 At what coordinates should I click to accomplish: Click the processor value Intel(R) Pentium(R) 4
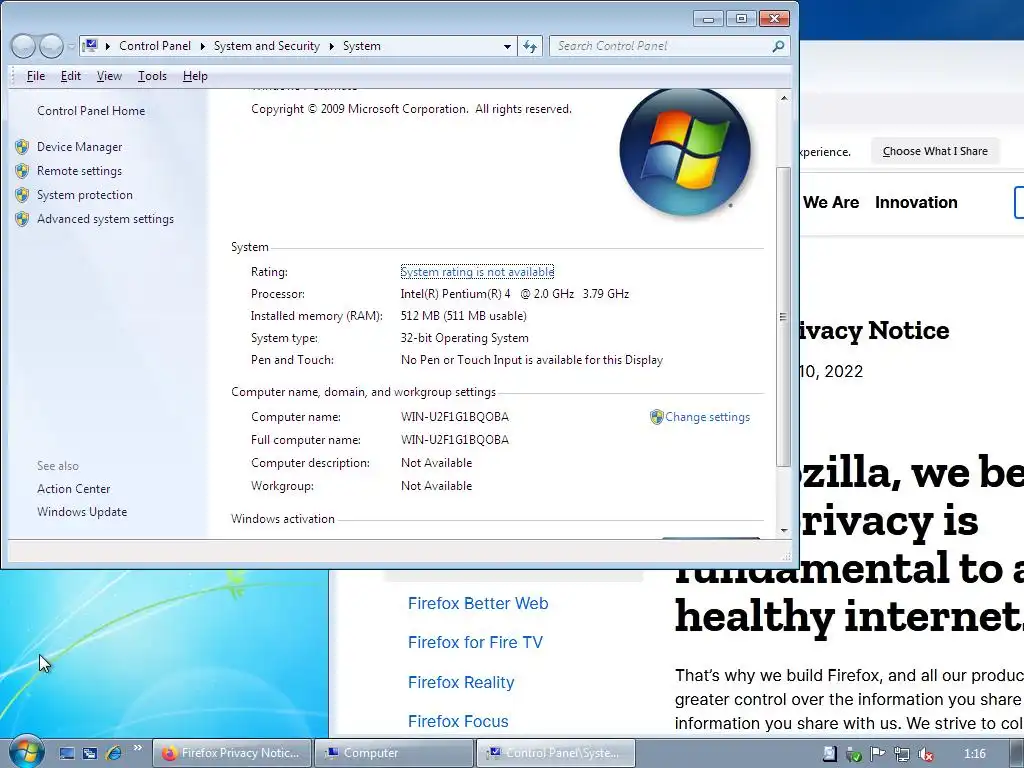click(x=455, y=294)
